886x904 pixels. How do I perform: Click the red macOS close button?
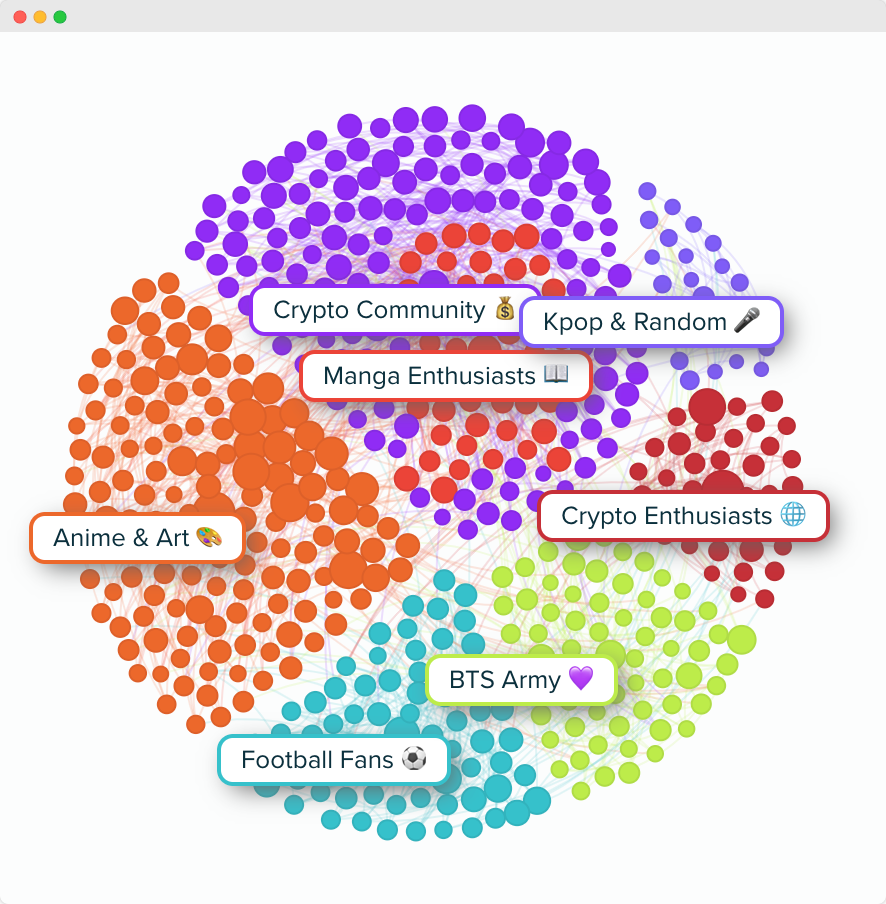(x=20, y=17)
